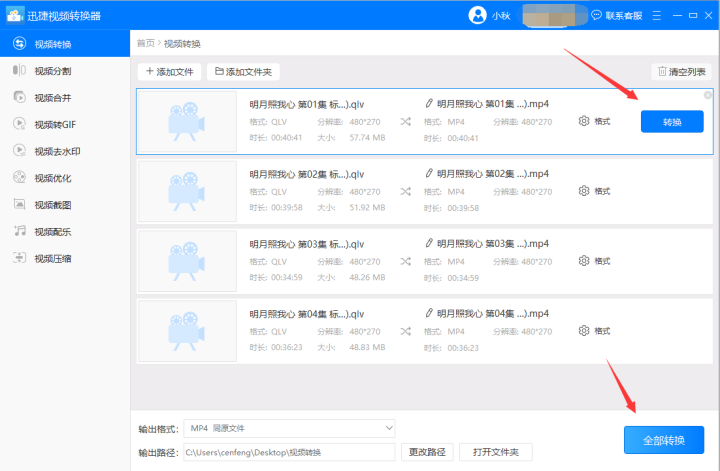720x471 pixels.
Task: Remove 第01集 with the small close icon
Action: click(708, 95)
